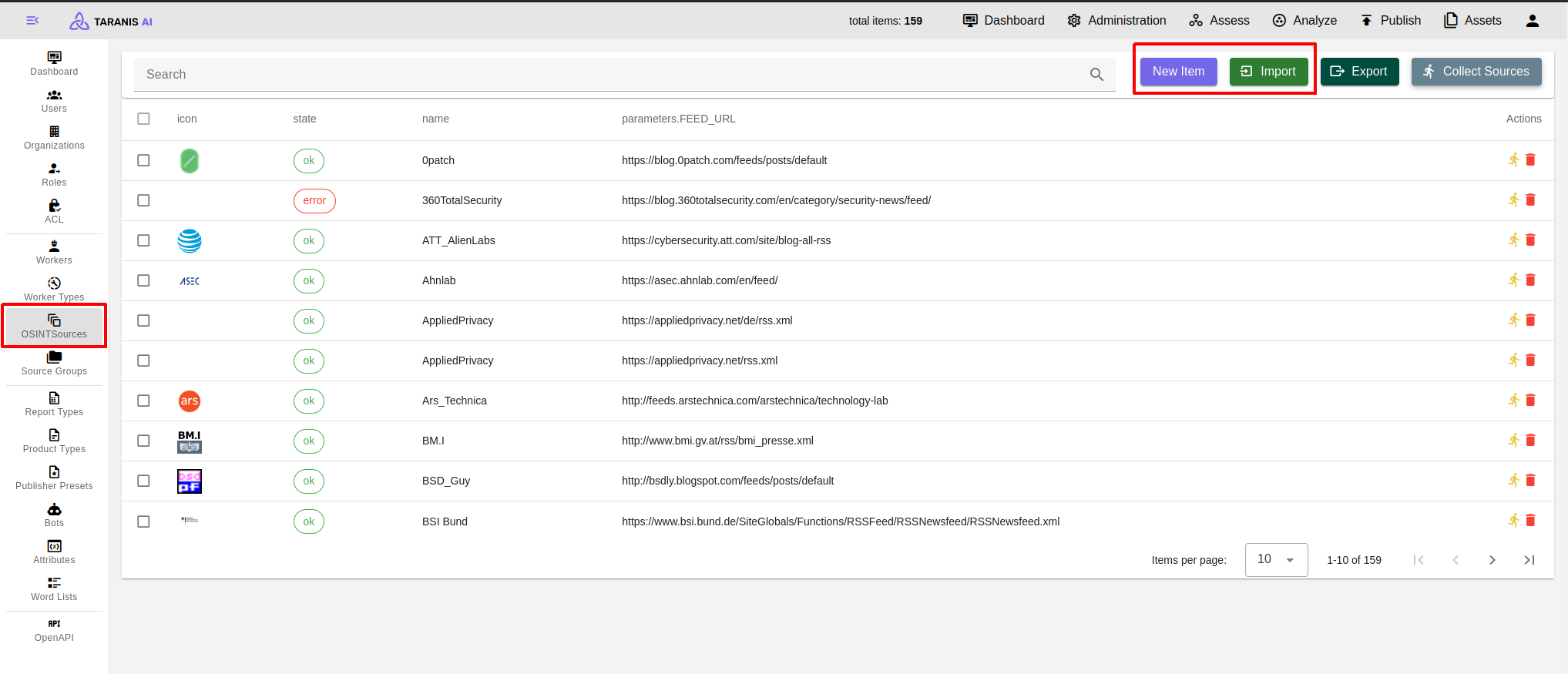The image size is (1568, 674).
Task: Delete the 0patch source
Action: coord(1530,160)
